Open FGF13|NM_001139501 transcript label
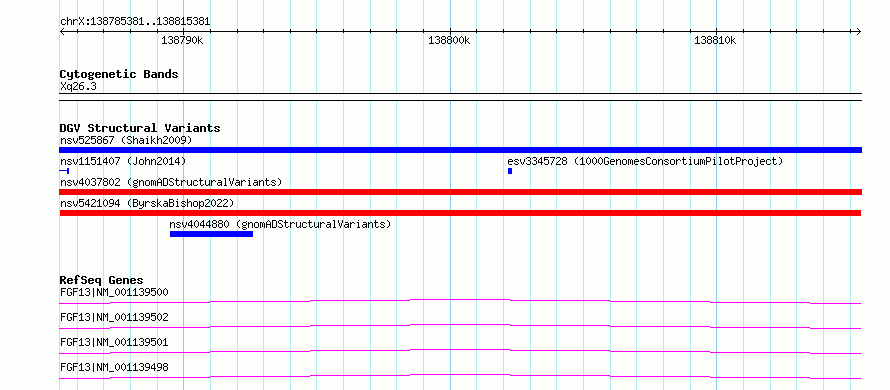The image size is (890, 390). point(114,342)
